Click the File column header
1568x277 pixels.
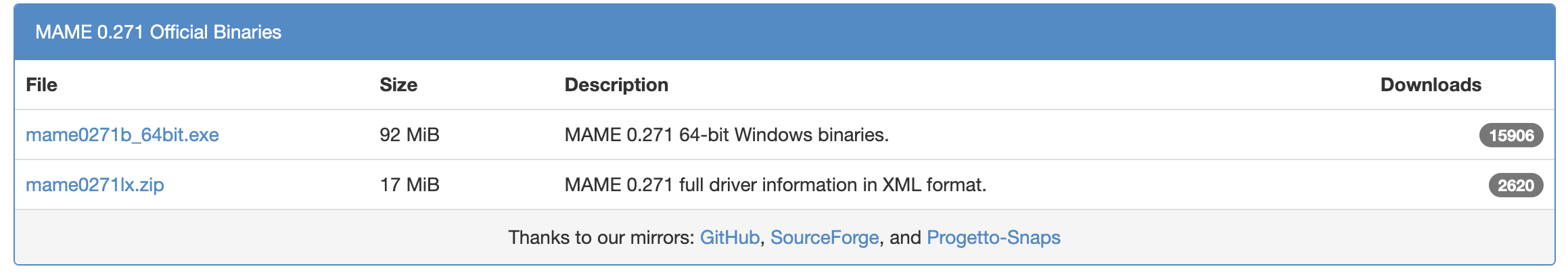(x=41, y=85)
